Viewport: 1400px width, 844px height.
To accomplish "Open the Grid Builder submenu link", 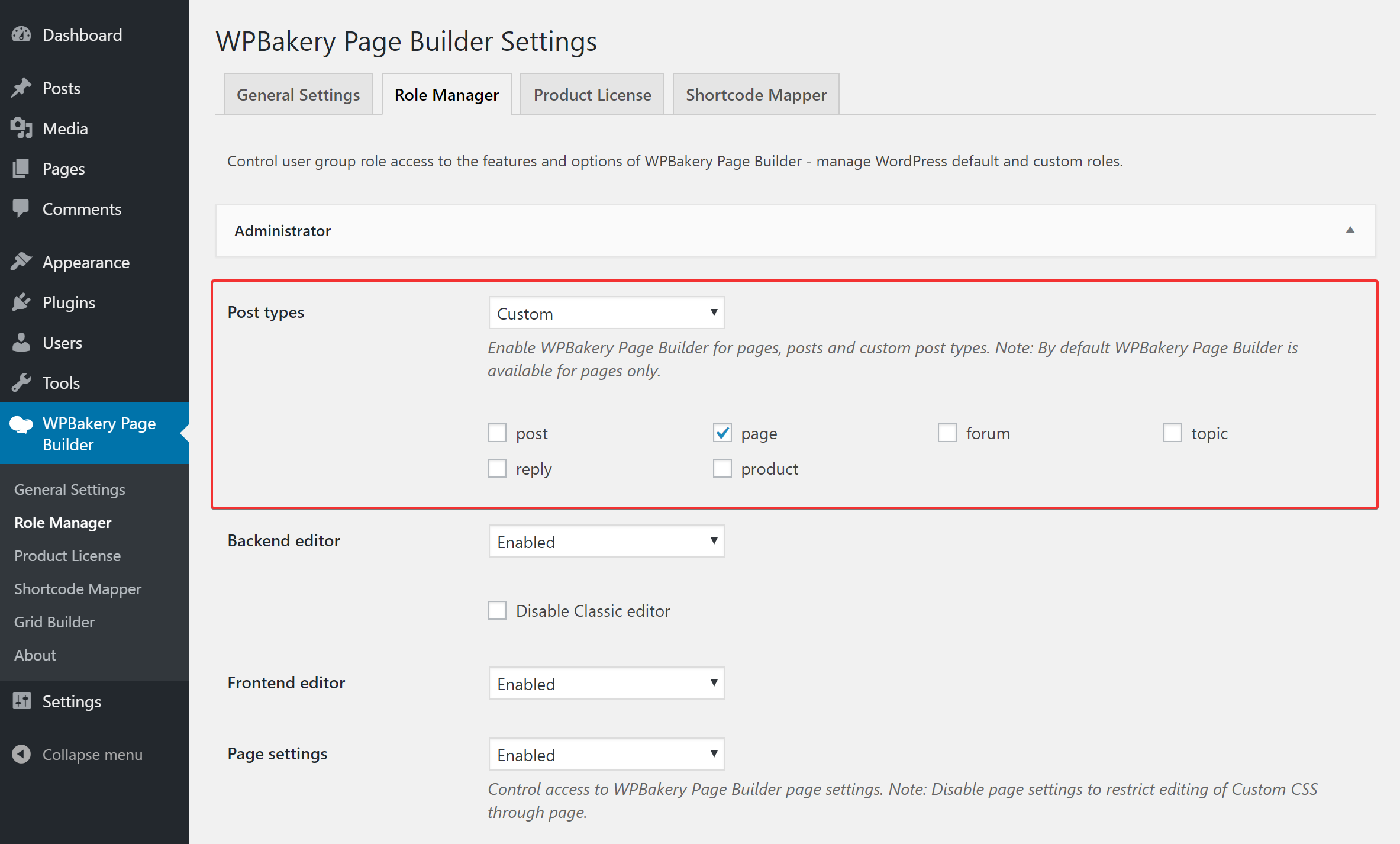I will pyautogui.click(x=54, y=622).
